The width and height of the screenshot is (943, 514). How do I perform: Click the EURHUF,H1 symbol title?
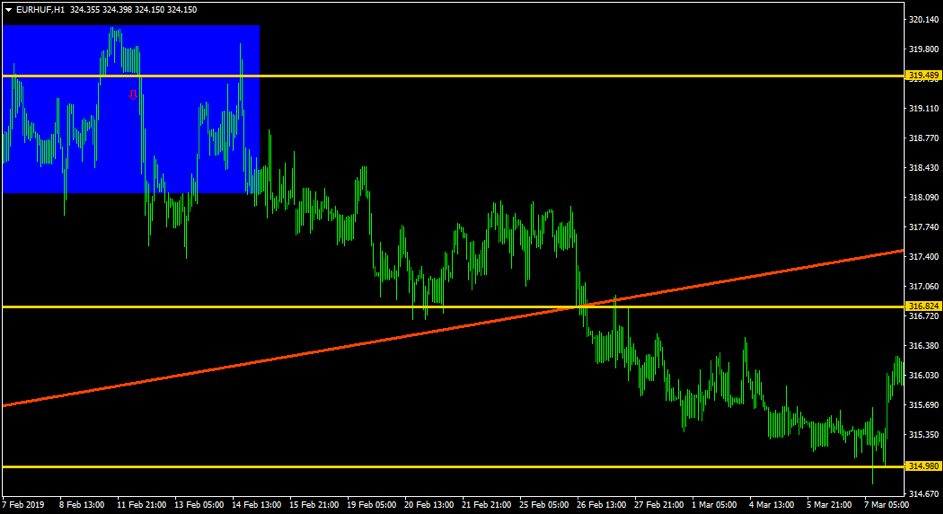click(40, 10)
